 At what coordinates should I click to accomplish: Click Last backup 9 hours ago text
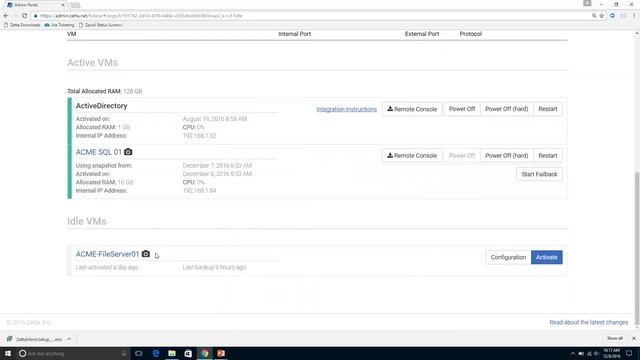point(214,267)
